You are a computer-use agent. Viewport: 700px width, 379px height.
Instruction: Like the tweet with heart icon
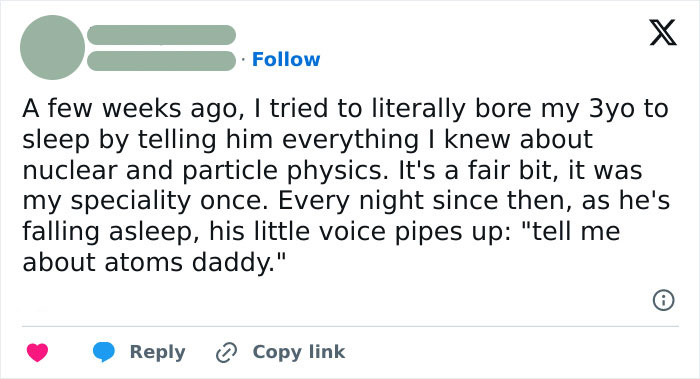[38, 352]
